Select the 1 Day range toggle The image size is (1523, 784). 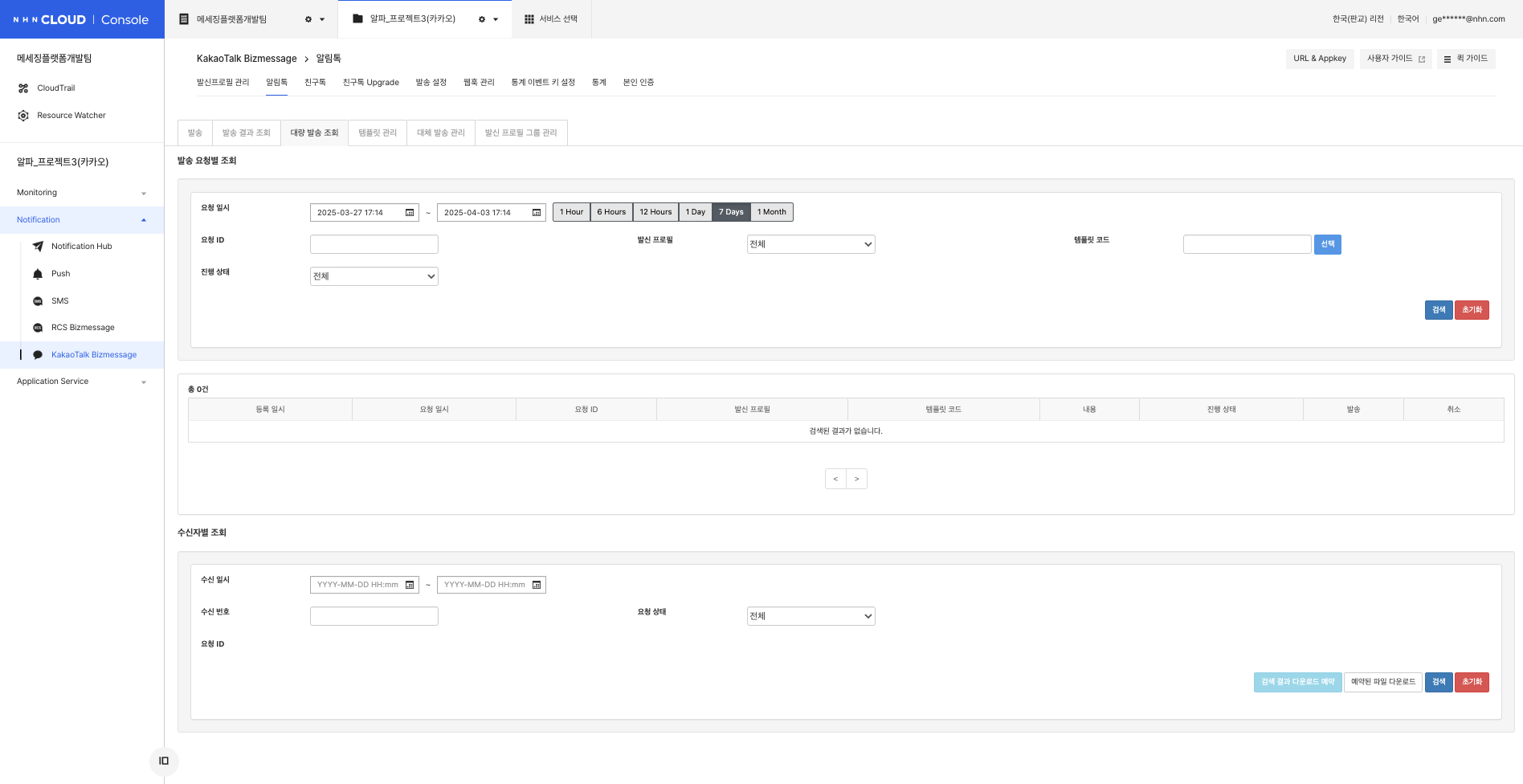[696, 212]
